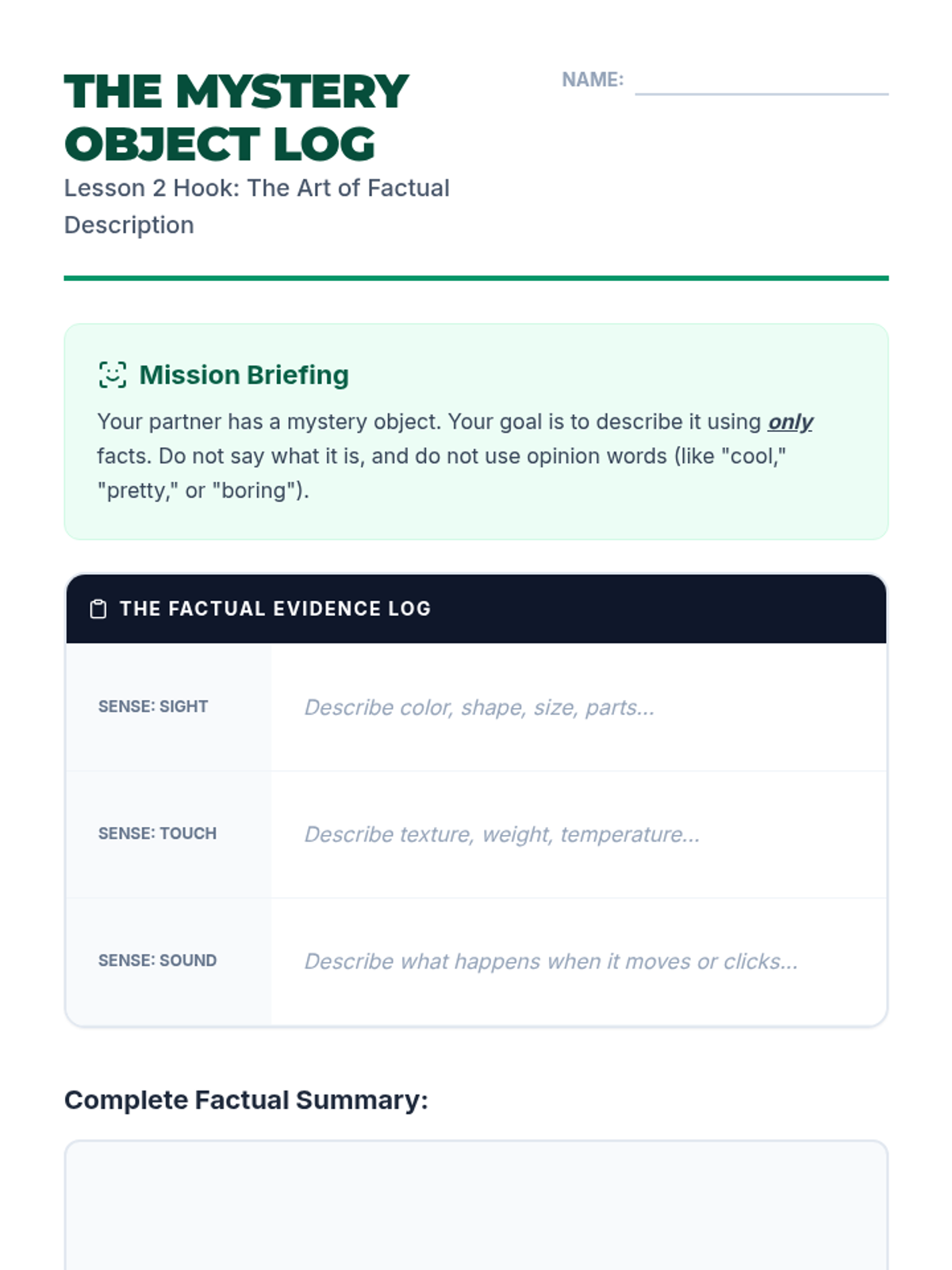Click the NAME blank line field

point(761,82)
